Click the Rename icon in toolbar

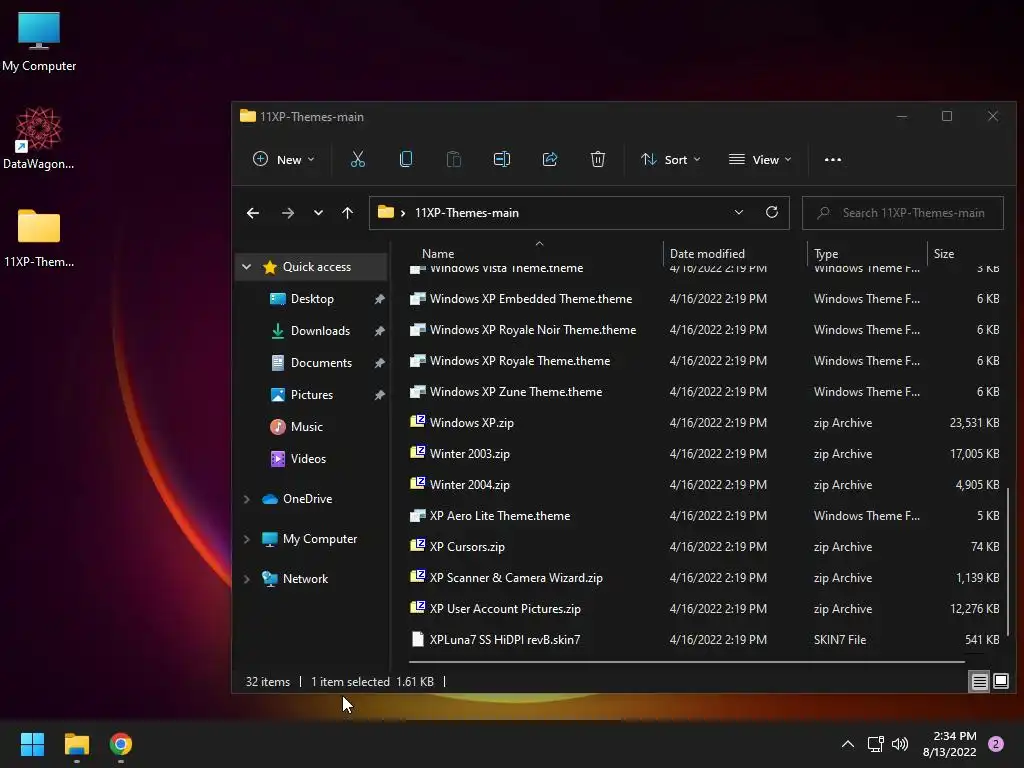(502, 159)
